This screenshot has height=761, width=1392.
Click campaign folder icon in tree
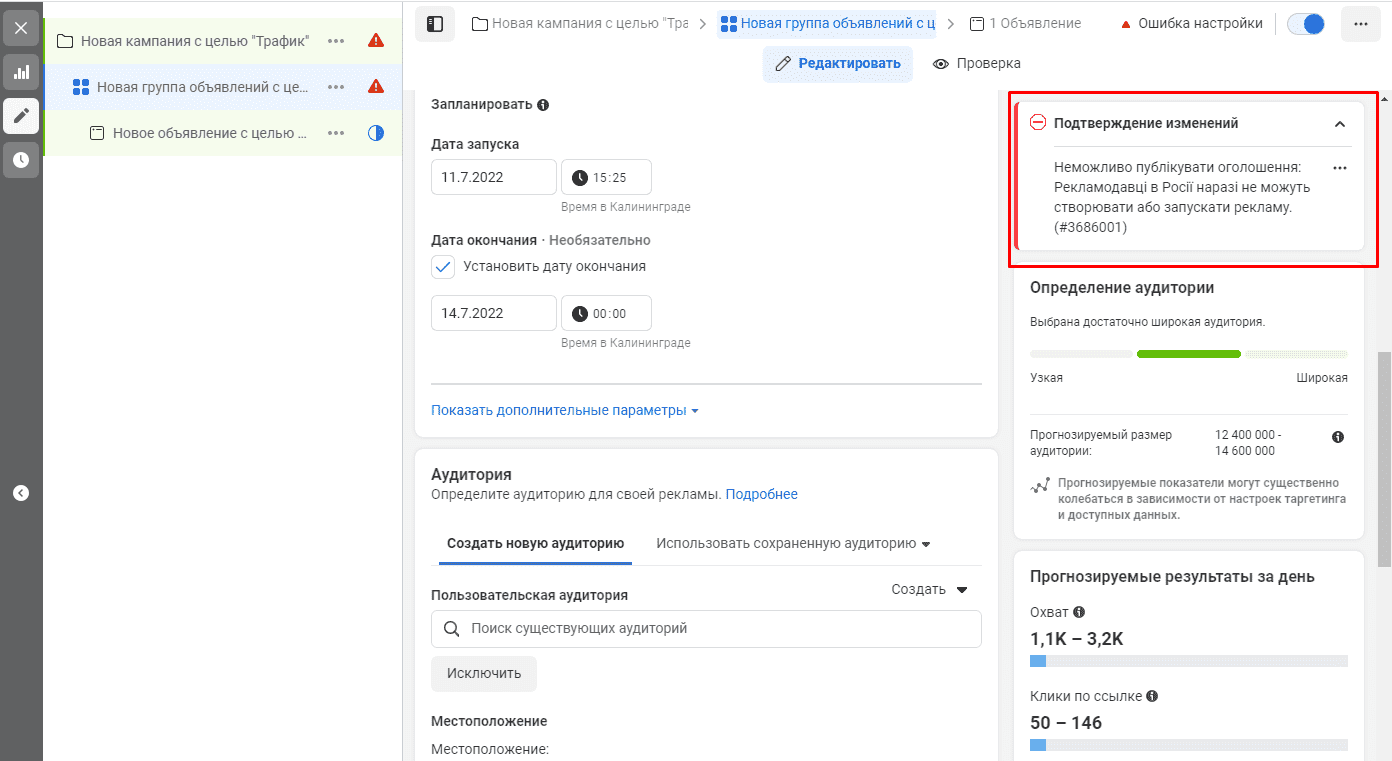point(65,41)
